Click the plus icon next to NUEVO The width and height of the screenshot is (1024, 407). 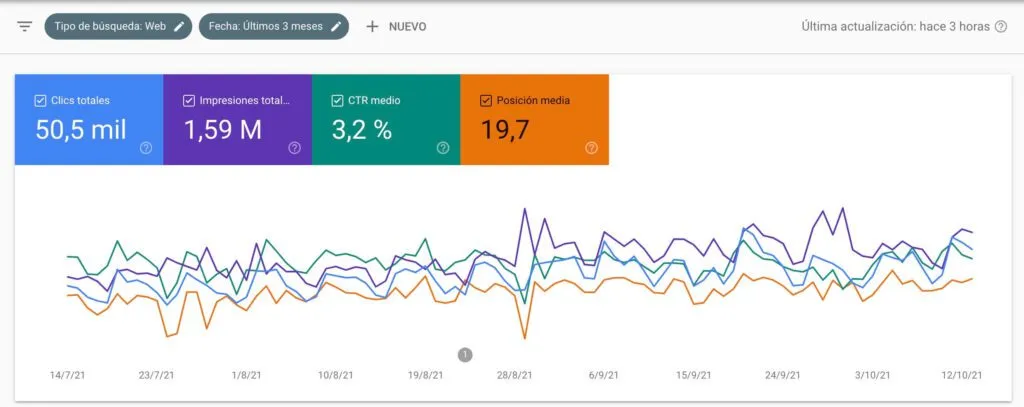372,27
